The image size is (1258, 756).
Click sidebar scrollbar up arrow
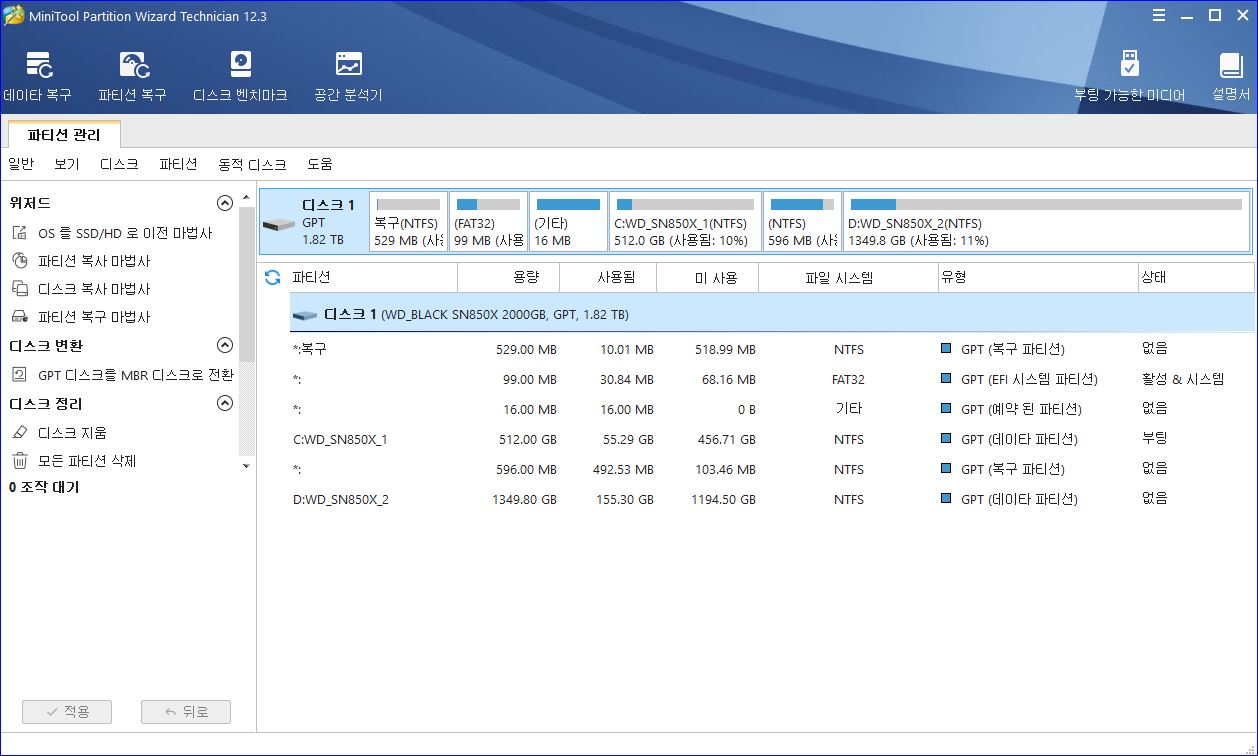pos(247,198)
